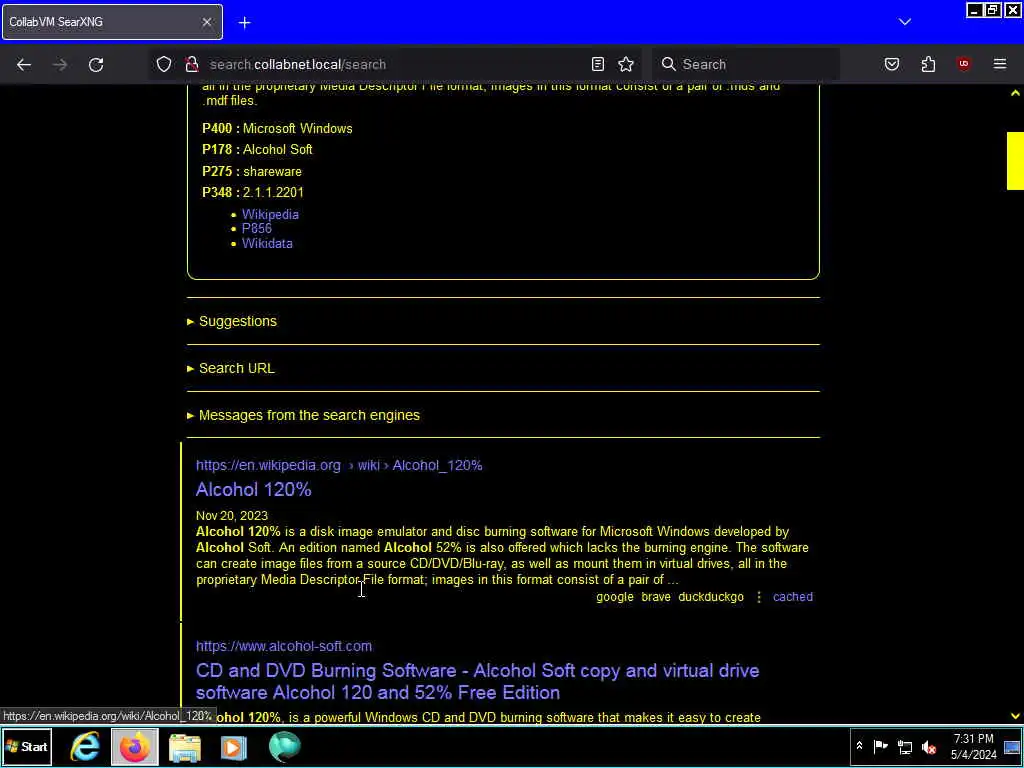This screenshot has width=1024, height=768.
Task: Go back to the previous page
Action: click(x=24, y=65)
